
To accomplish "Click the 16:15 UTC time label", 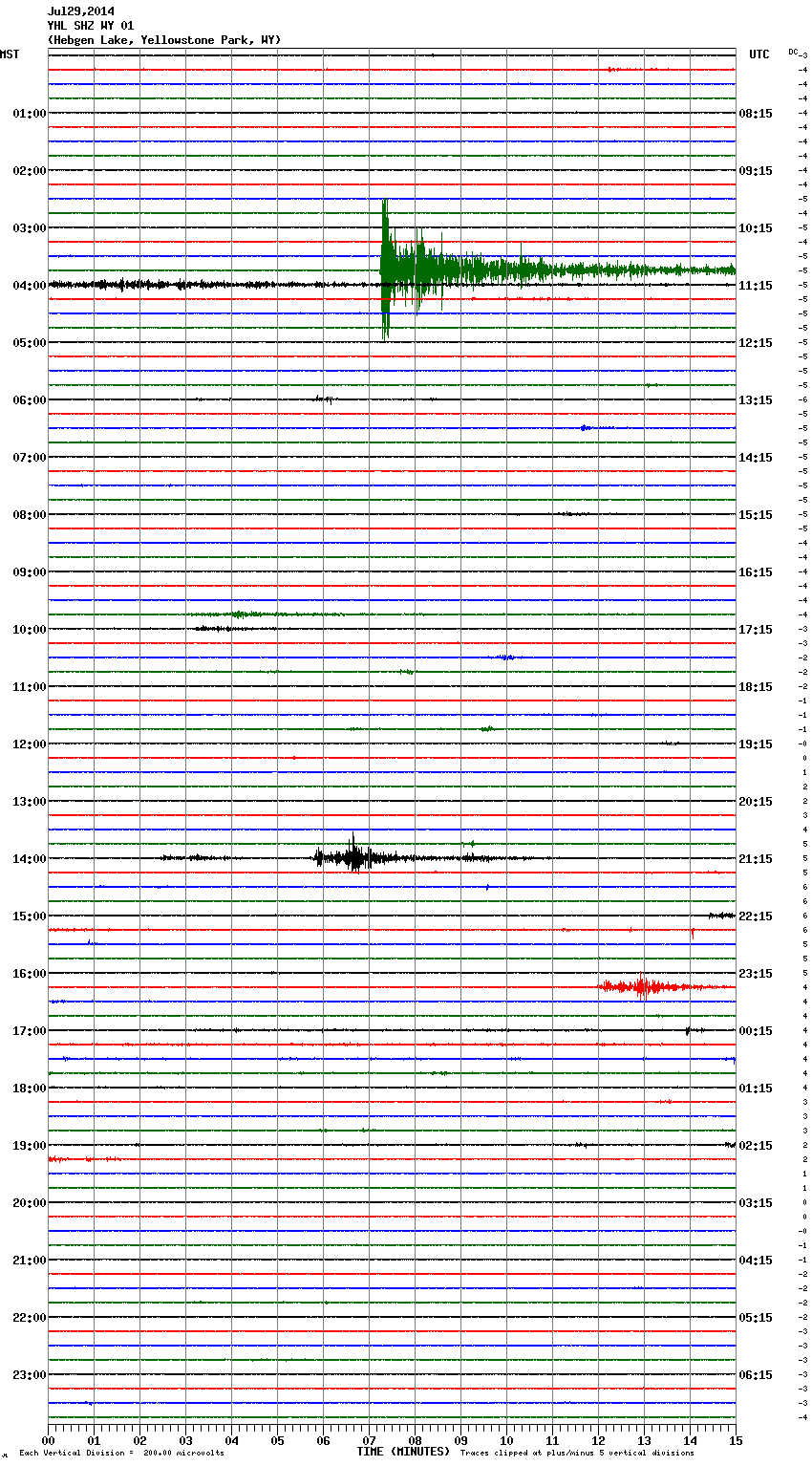I will tap(756, 571).
